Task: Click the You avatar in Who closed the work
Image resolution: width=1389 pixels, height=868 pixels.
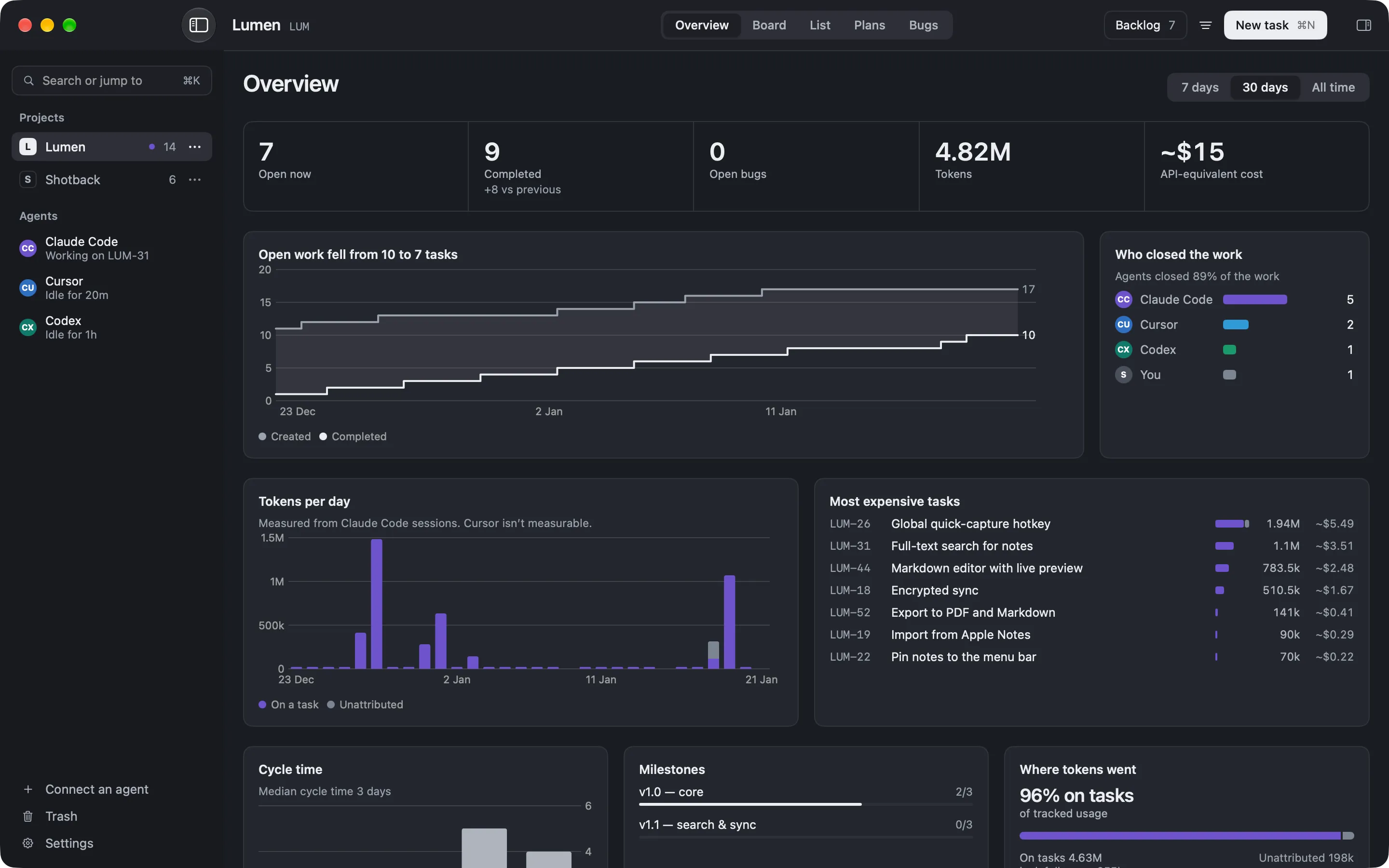Action: tap(1123, 375)
